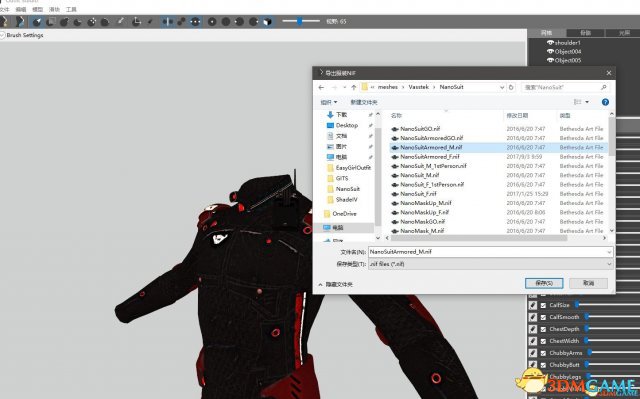Switch to the 骨骼 tab
Viewport: 640px width, 399px height.
pyautogui.click(x=585, y=33)
